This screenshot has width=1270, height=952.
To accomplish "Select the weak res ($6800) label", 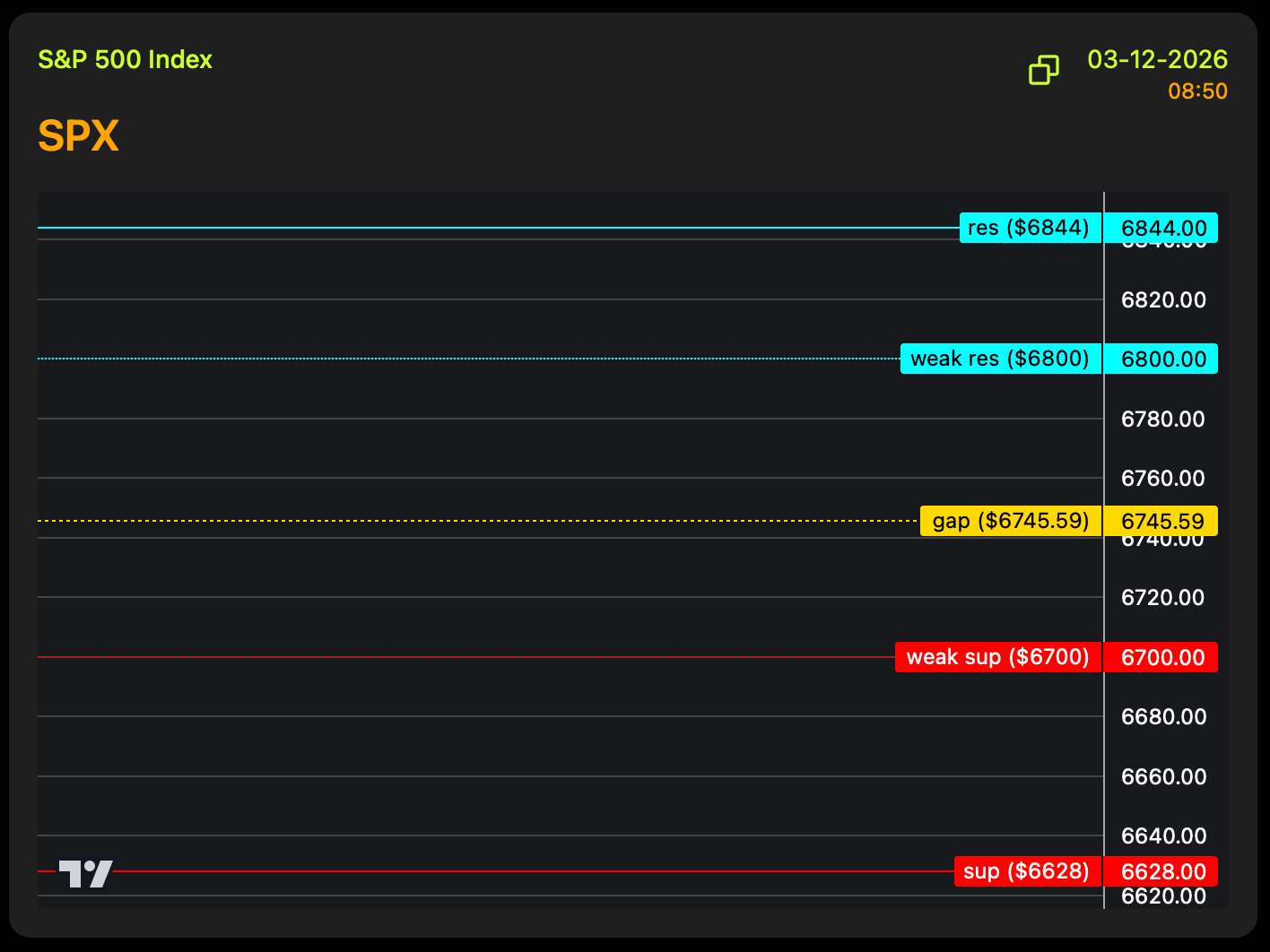I will click(1000, 359).
